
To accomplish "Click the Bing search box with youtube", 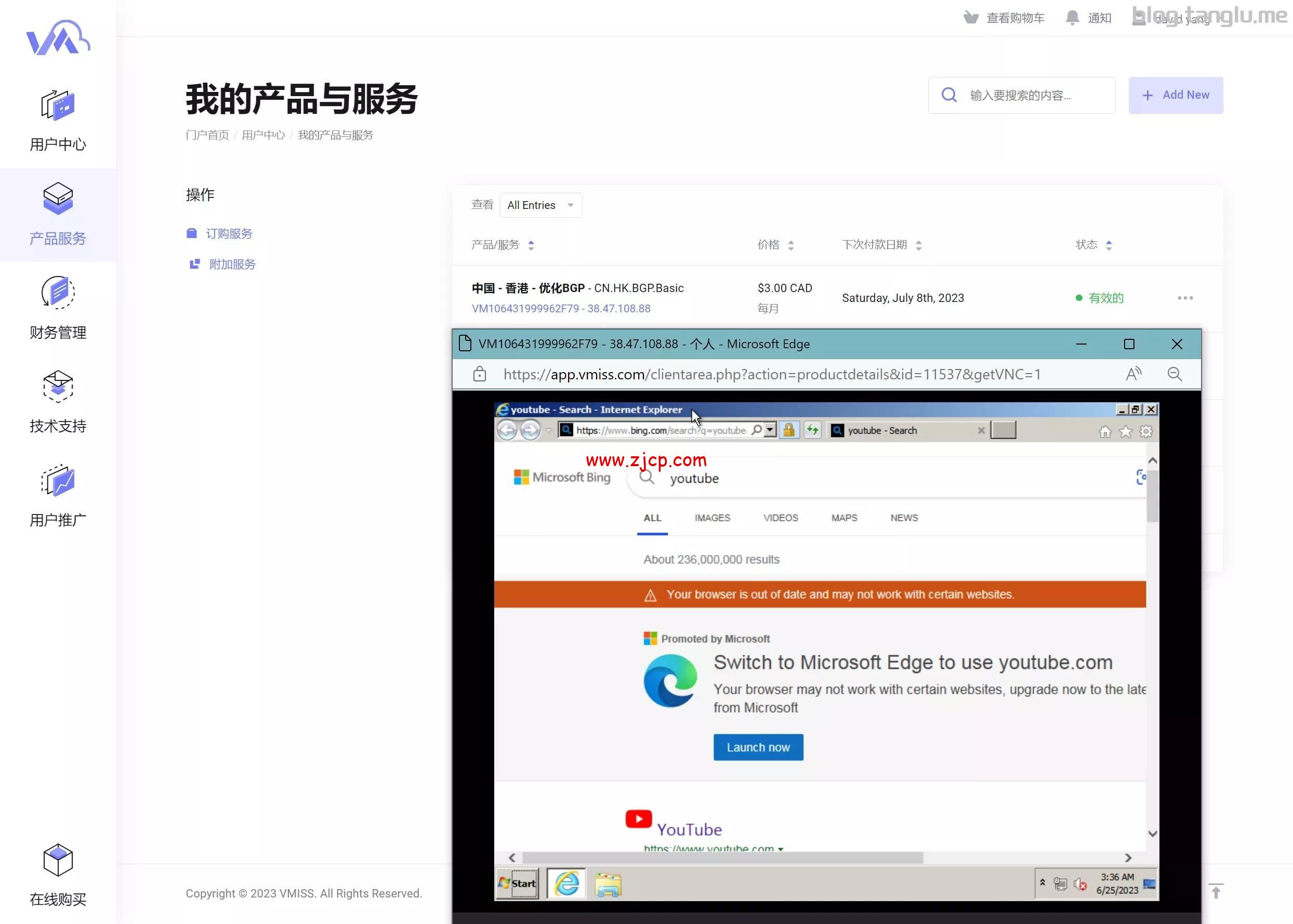I will click(x=888, y=478).
